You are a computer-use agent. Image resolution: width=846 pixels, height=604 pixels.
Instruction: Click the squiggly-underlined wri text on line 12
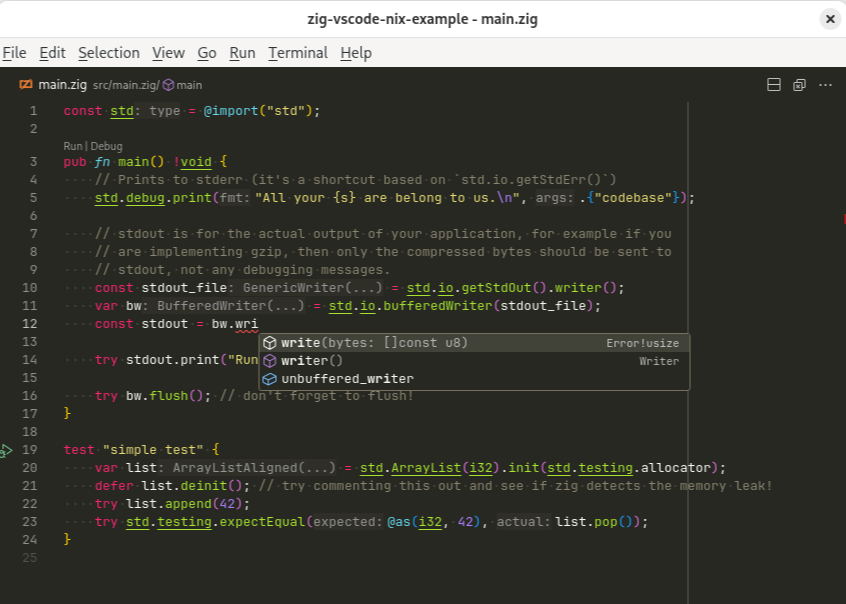(247, 324)
